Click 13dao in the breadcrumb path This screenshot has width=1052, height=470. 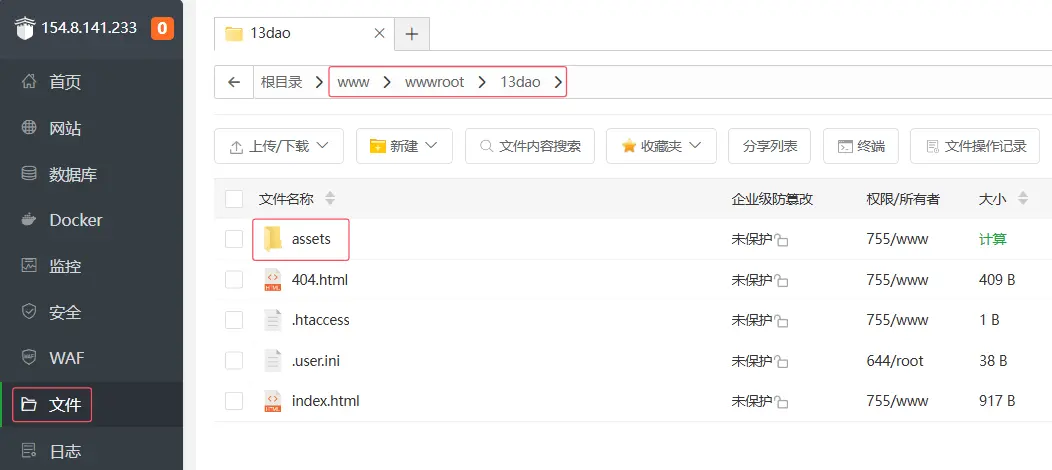click(x=520, y=82)
